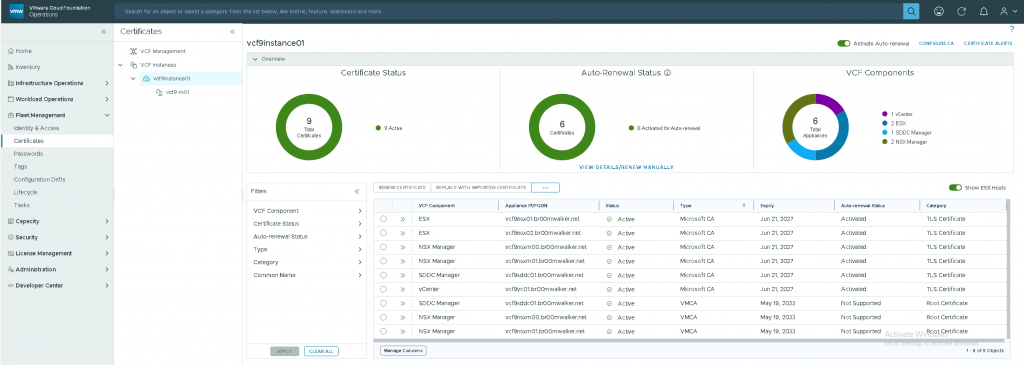Select radio for vcf9esx02 ESX row
Image resolution: width=1024 pixels, height=365 pixels.
tap(383, 233)
